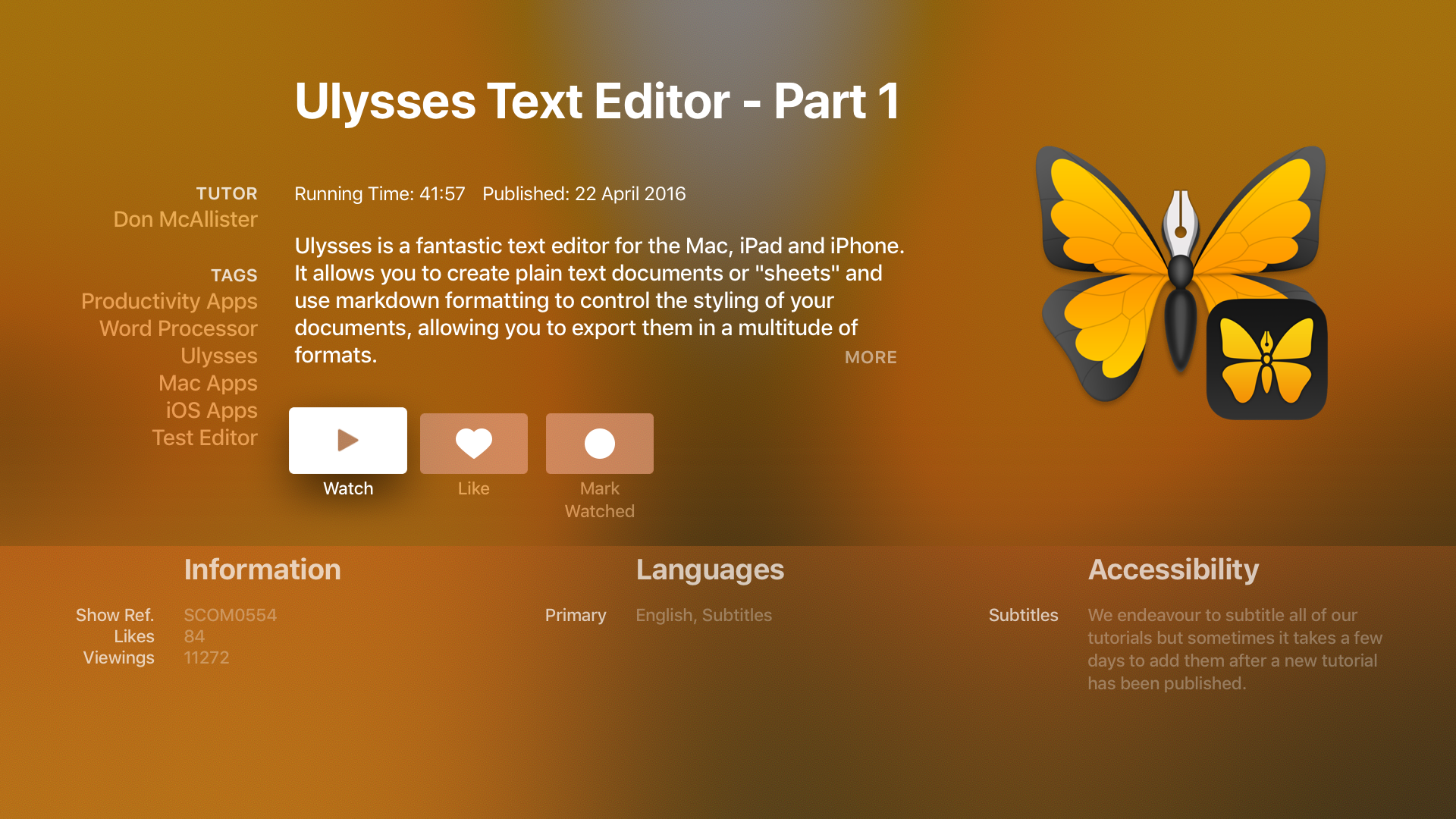Tap the heart Like button
Screen dimensions: 1456x819
(x=474, y=444)
